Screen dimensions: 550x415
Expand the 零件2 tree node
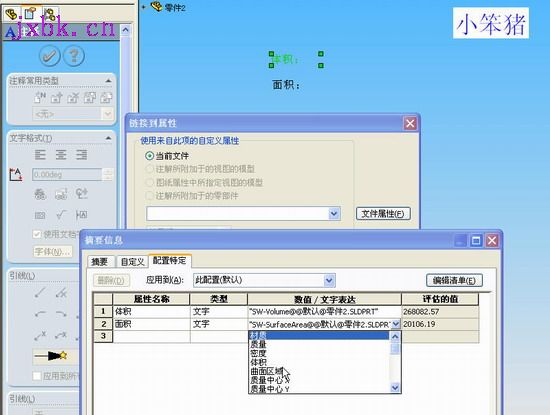(x=143, y=7)
